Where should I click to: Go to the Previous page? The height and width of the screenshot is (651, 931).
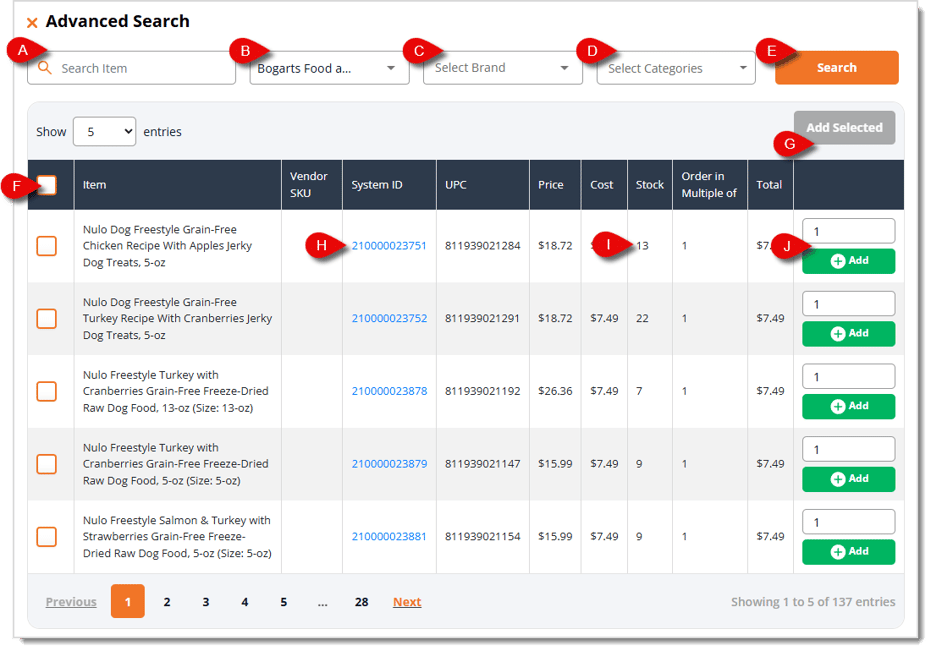[x=71, y=602]
